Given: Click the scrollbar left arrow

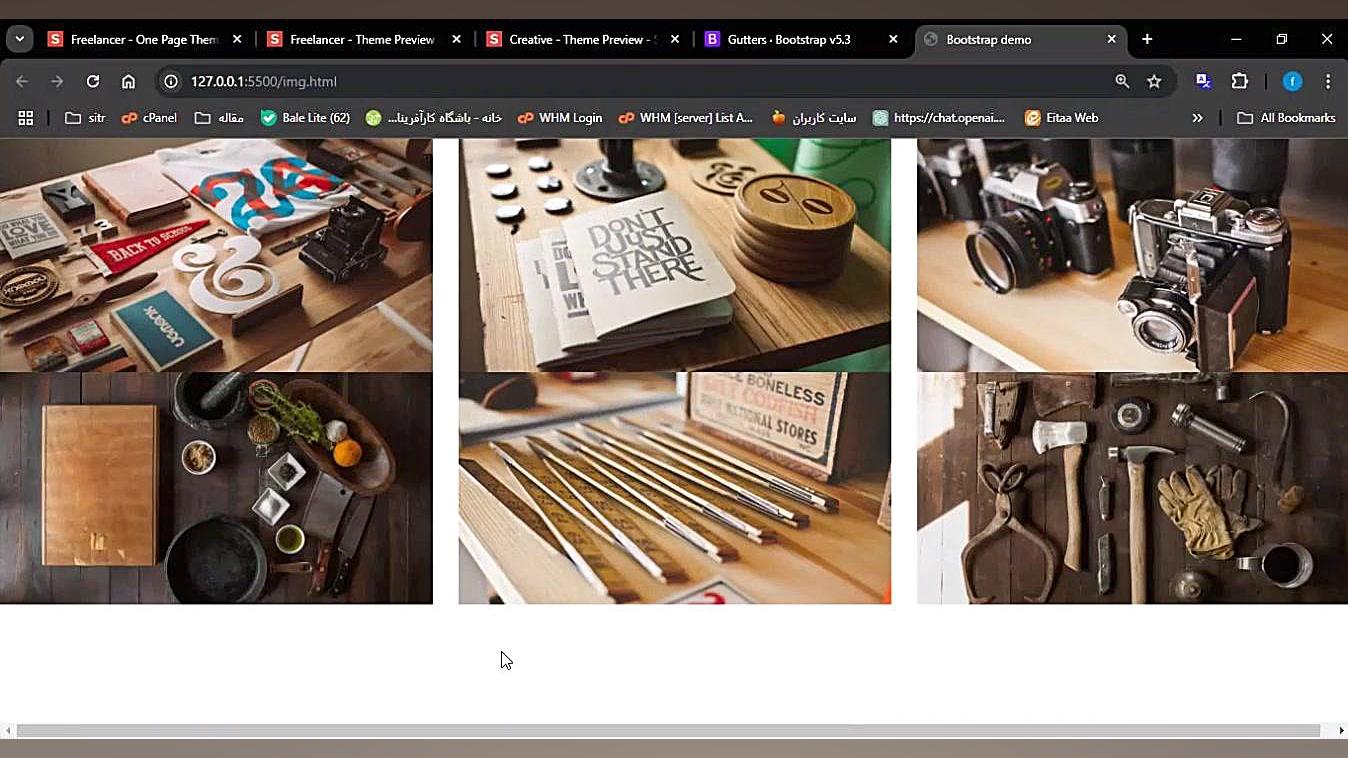Looking at the screenshot, I should (x=7, y=731).
